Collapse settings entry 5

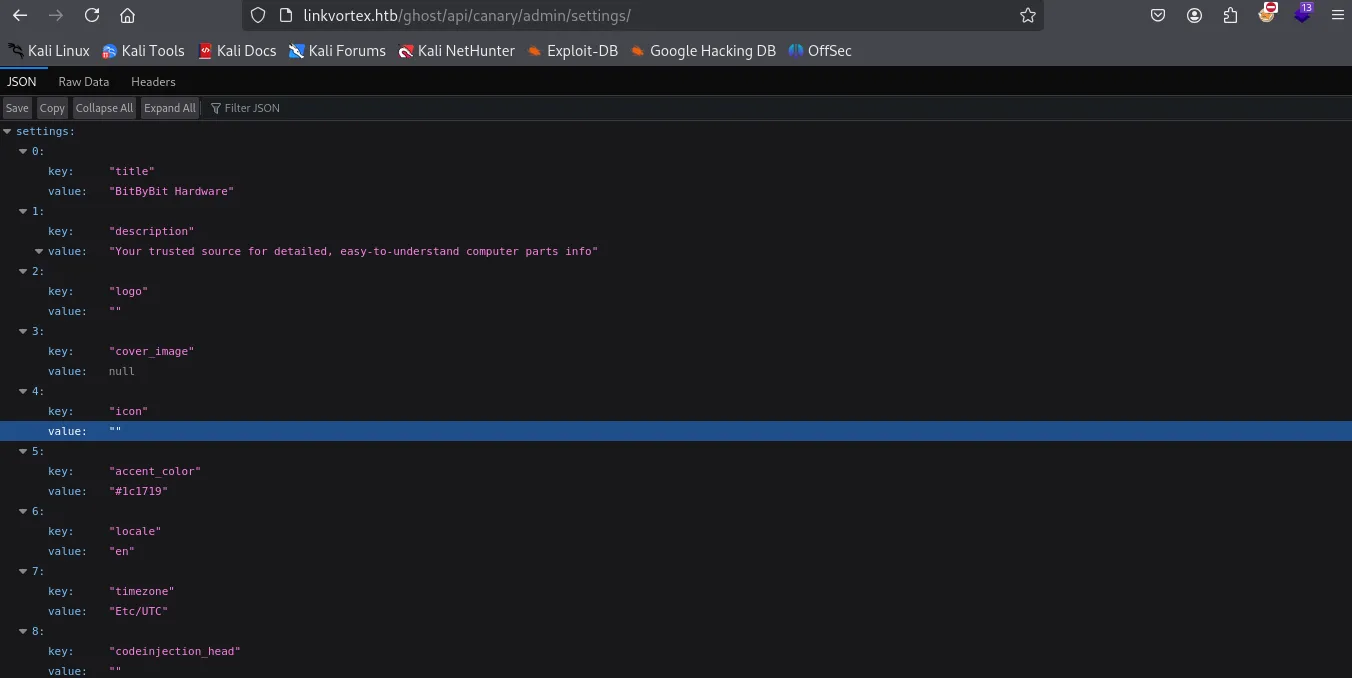click(x=24, y=451)
